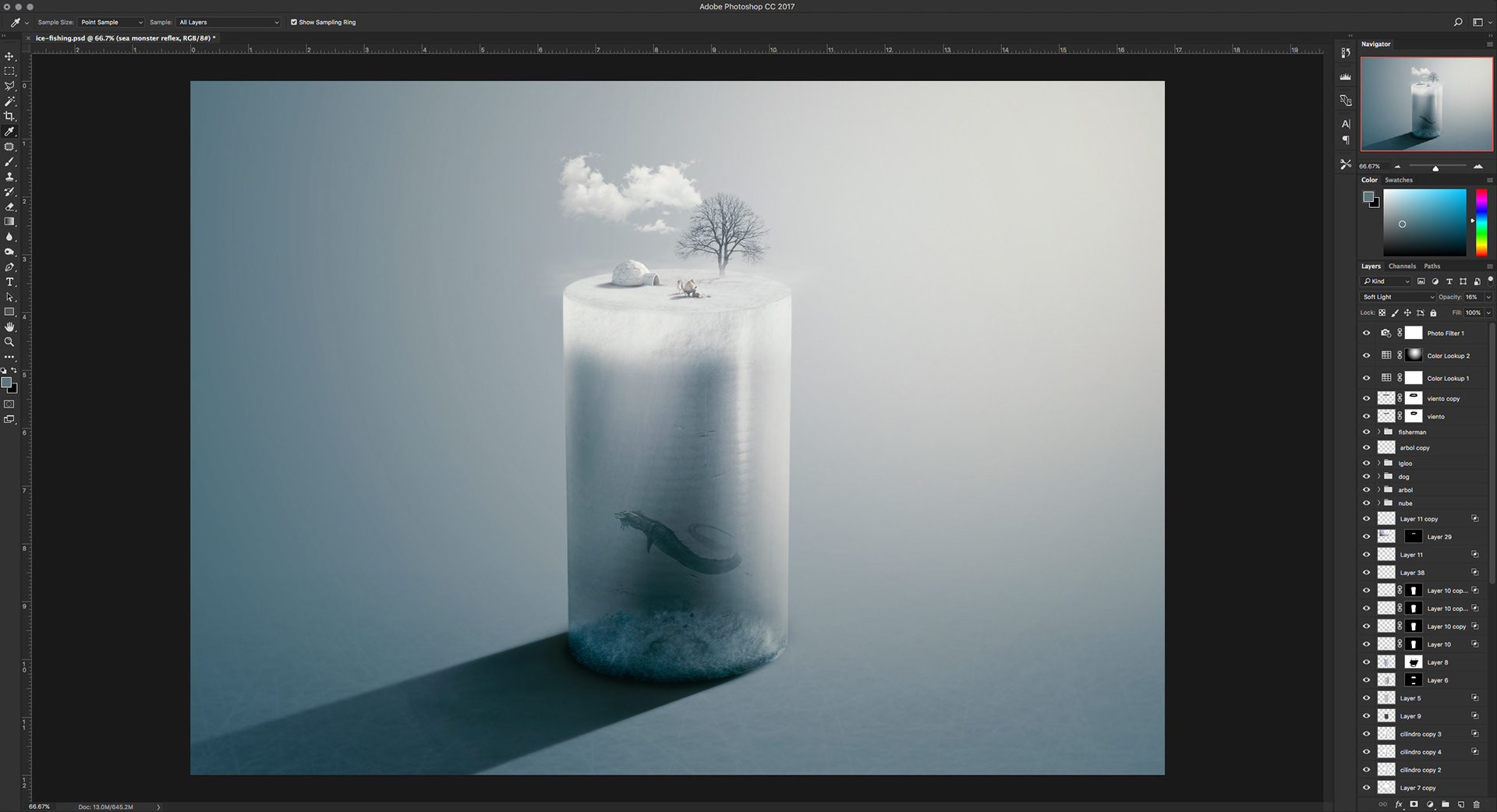Switch to the Swatches tab

coord(1399,180)
